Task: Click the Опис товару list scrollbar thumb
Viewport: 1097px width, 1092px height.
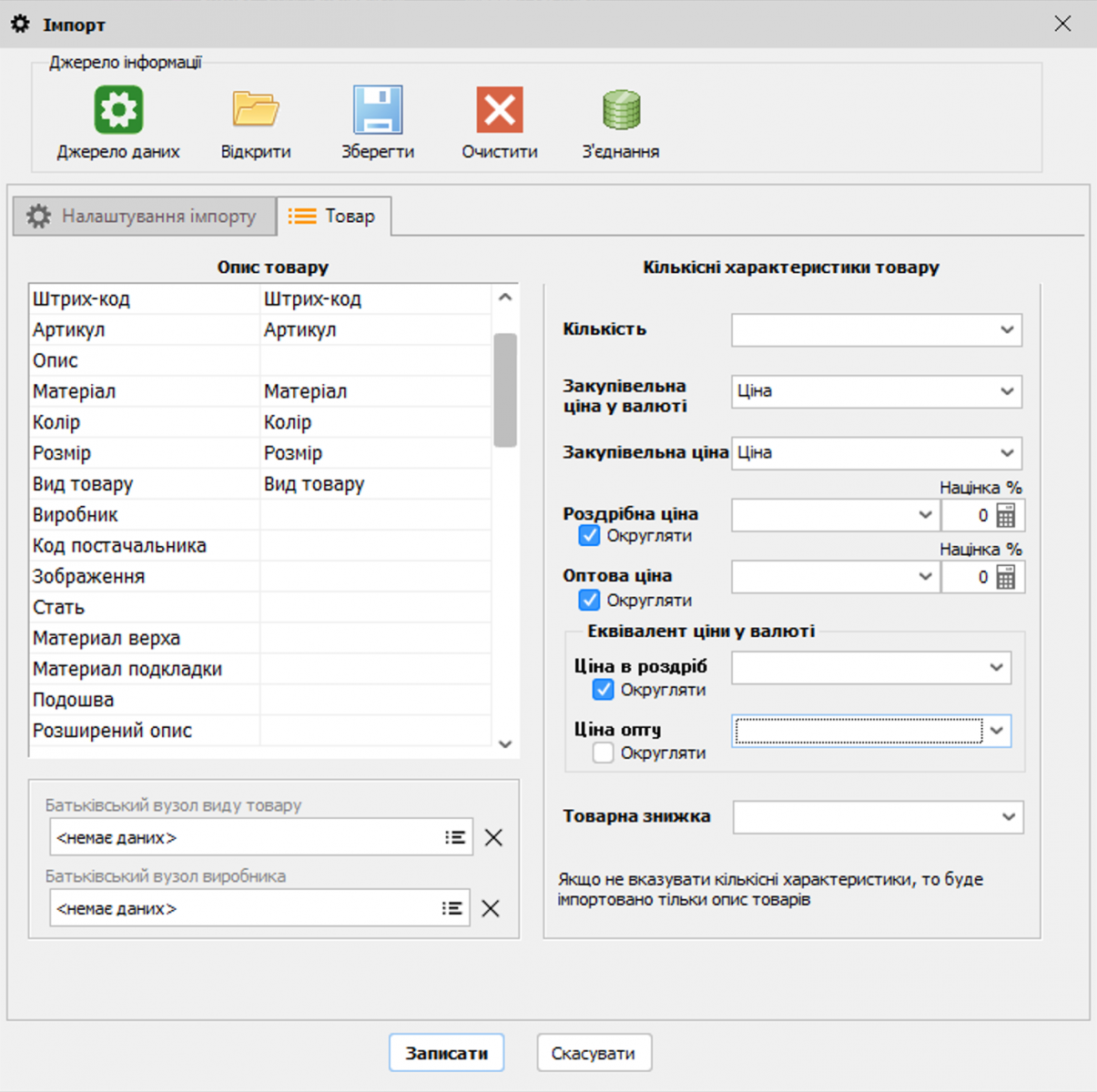Action: [x=505, y=389]
